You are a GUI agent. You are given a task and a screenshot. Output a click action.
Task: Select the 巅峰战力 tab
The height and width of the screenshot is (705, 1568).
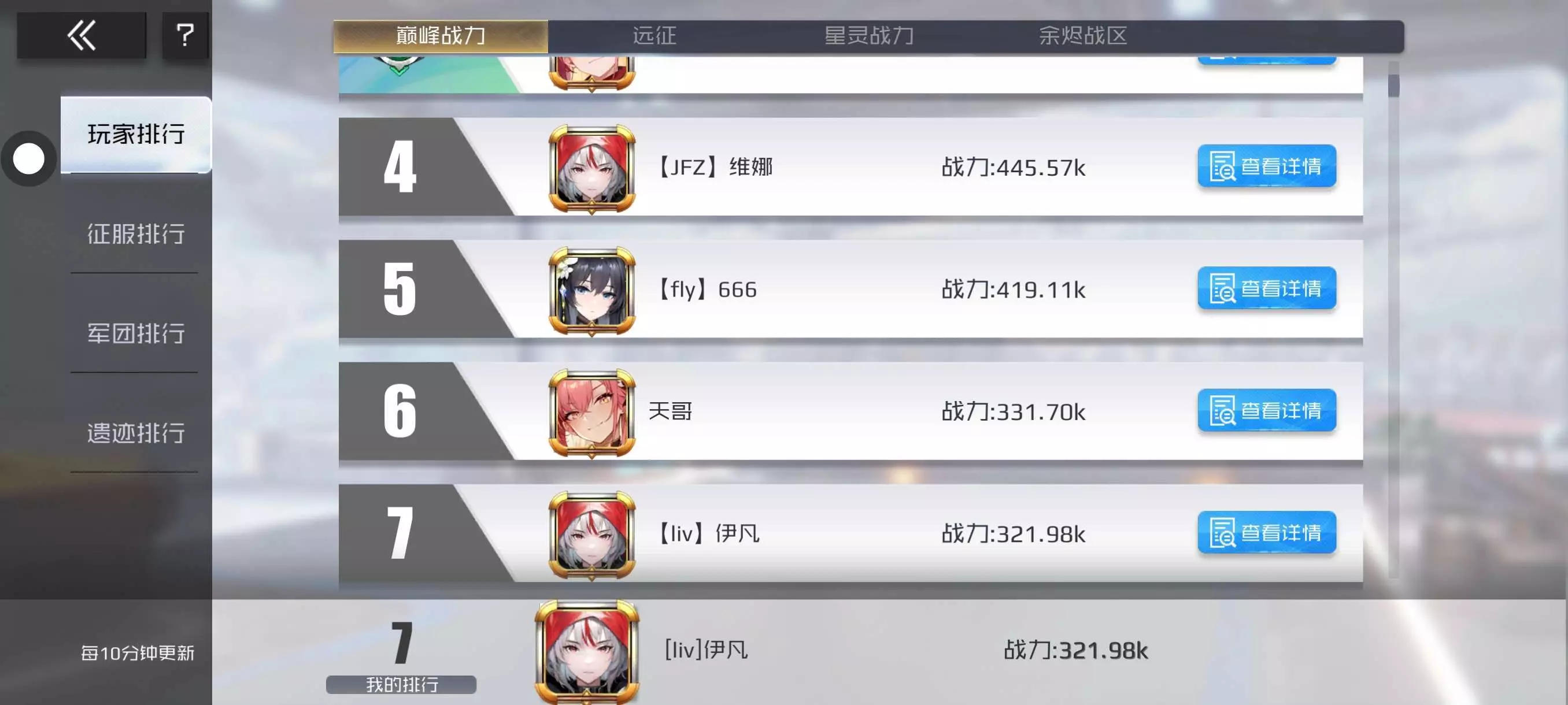tap(441, 36)
